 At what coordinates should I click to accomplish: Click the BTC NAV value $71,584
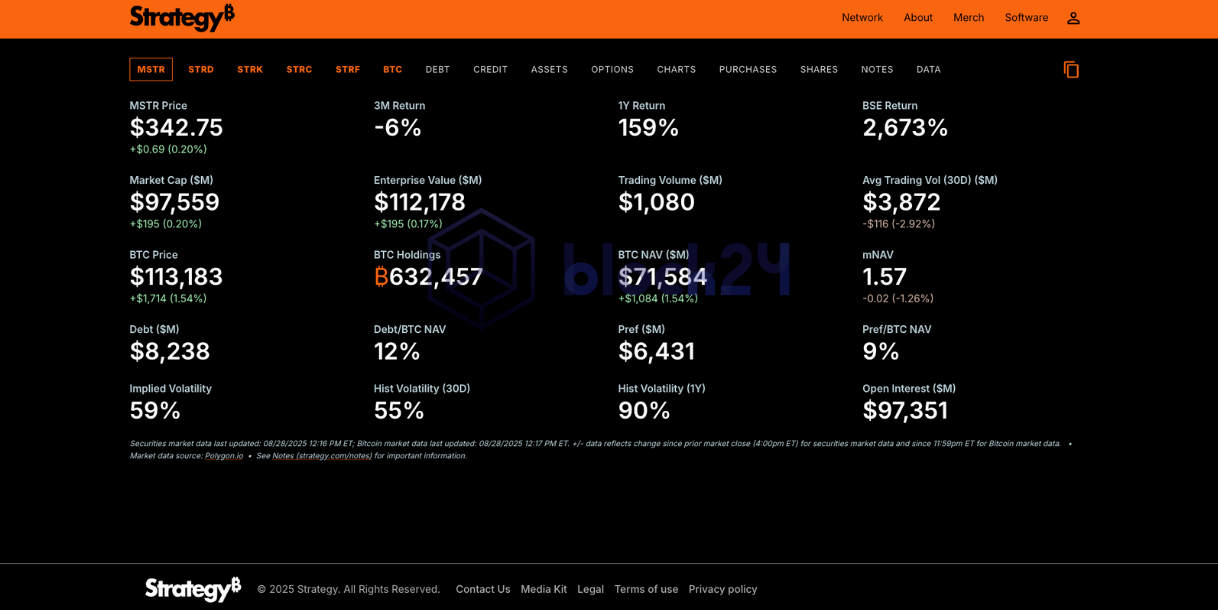(x=663, y=277)
